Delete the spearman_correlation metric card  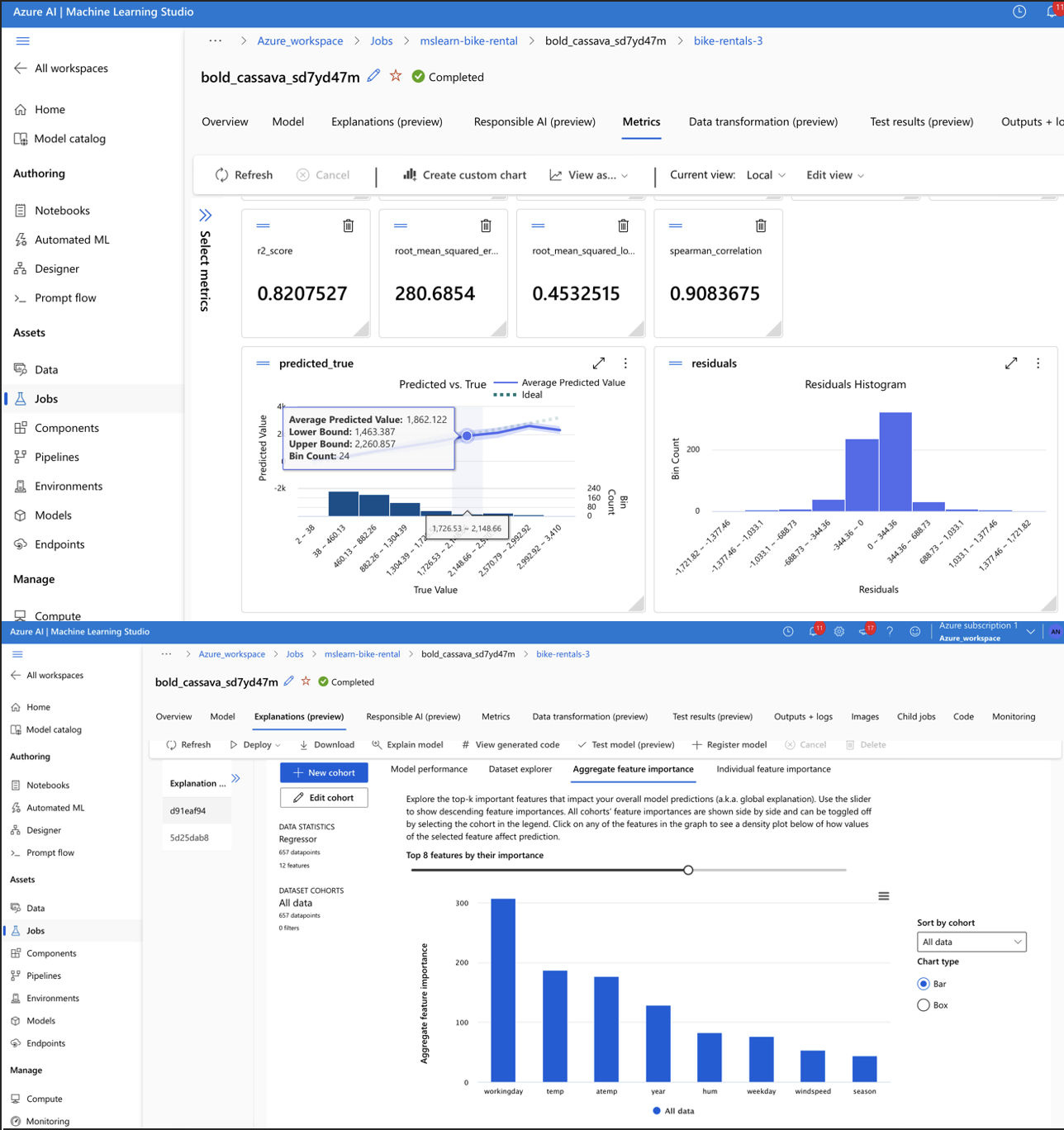tap(761, 226)
